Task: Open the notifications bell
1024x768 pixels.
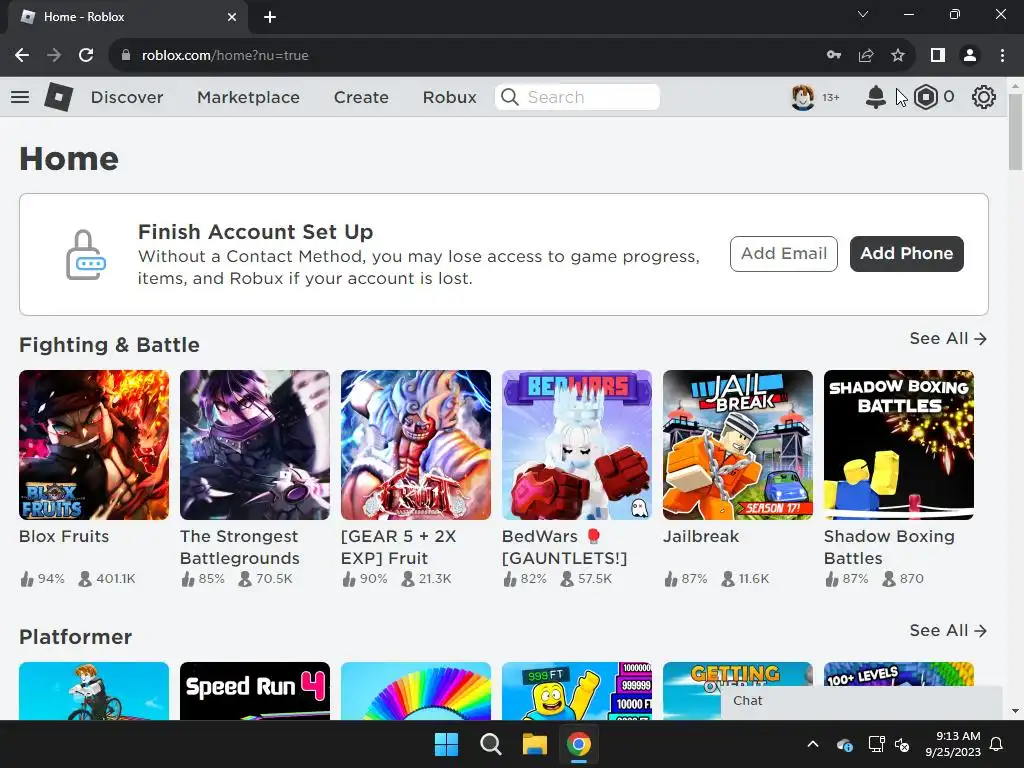Action: tap(876, 97)
